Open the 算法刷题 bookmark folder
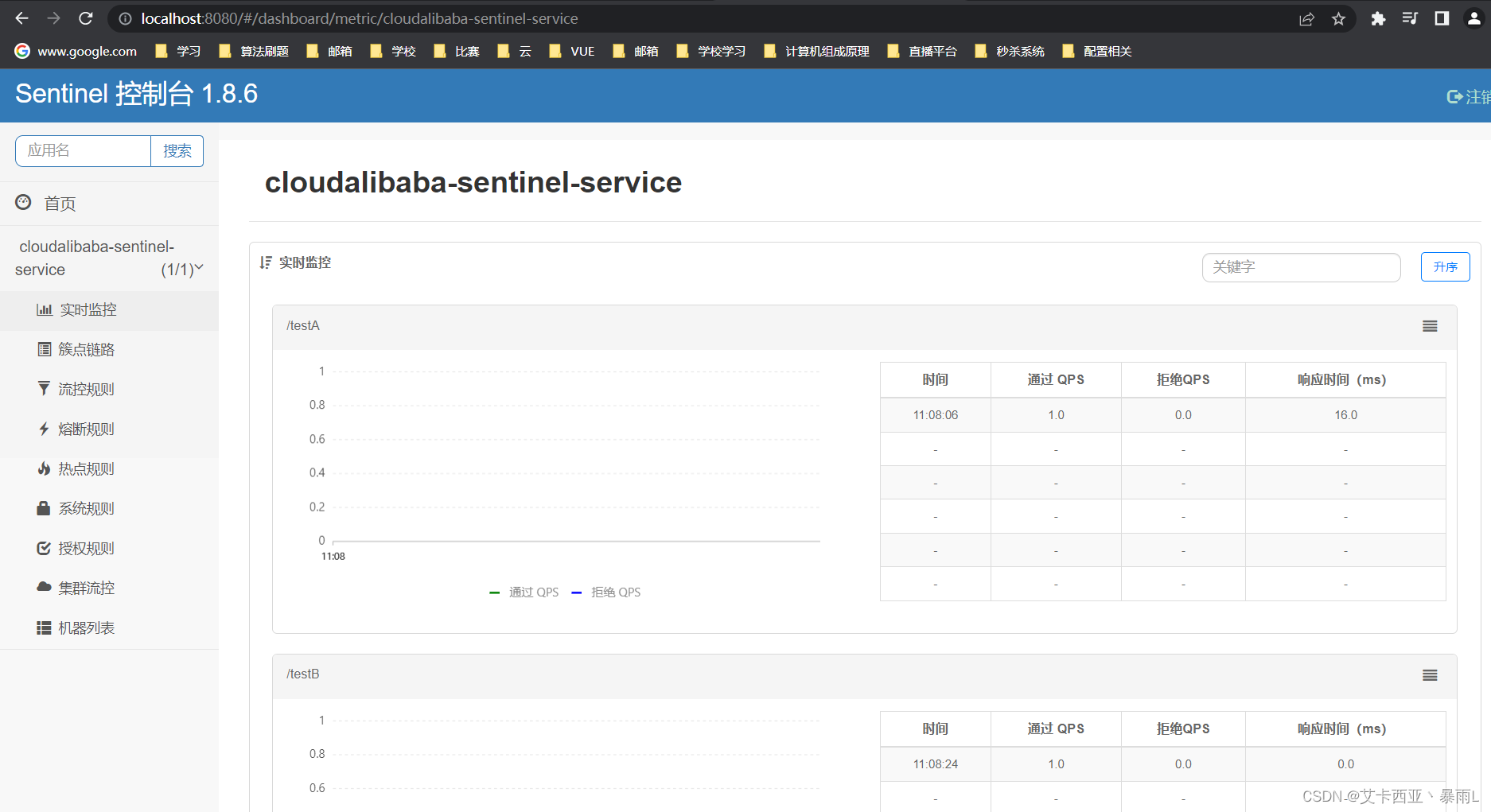This screenshot has height=812, width=1491. click(254, 51)
